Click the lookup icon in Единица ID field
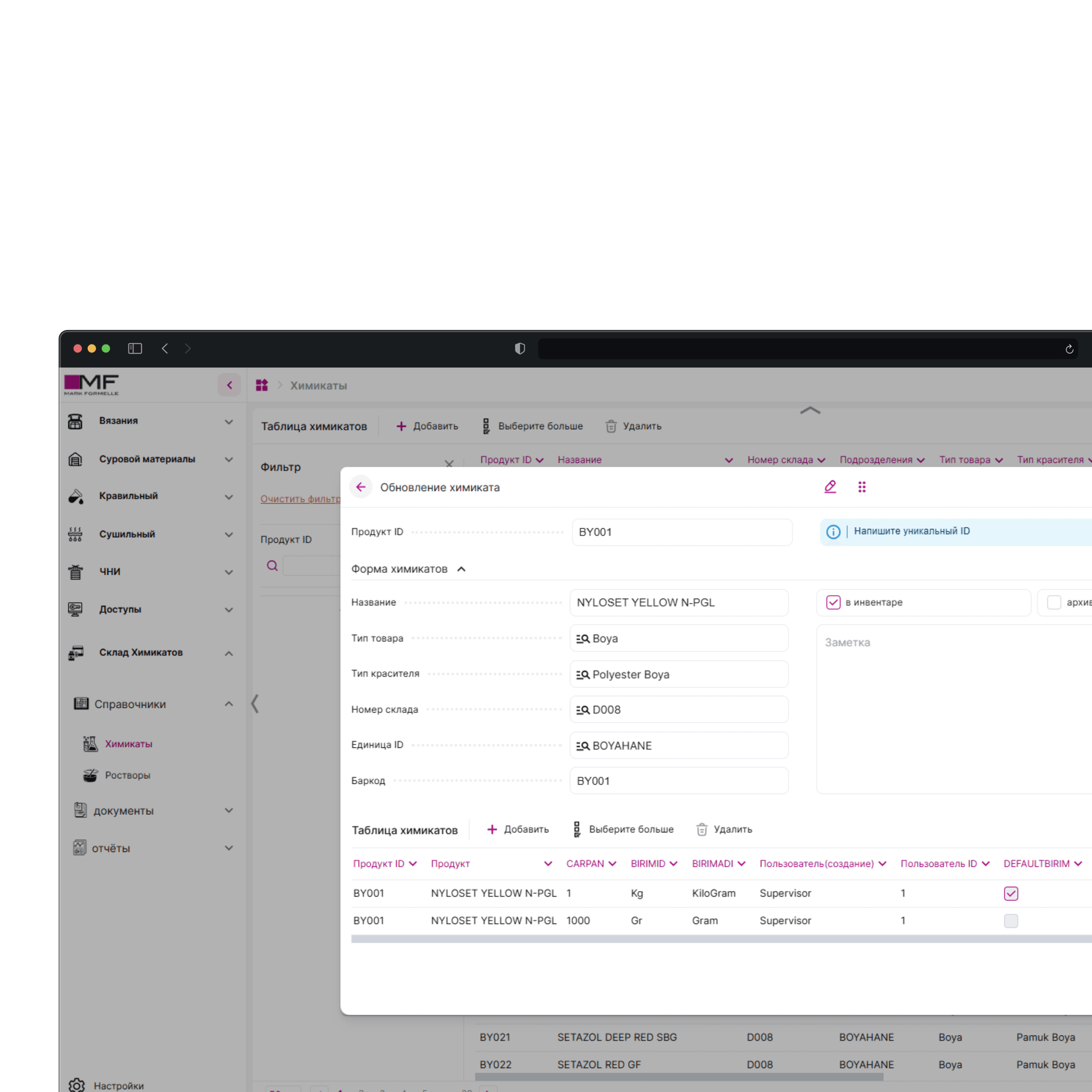 tap(583, 746)
